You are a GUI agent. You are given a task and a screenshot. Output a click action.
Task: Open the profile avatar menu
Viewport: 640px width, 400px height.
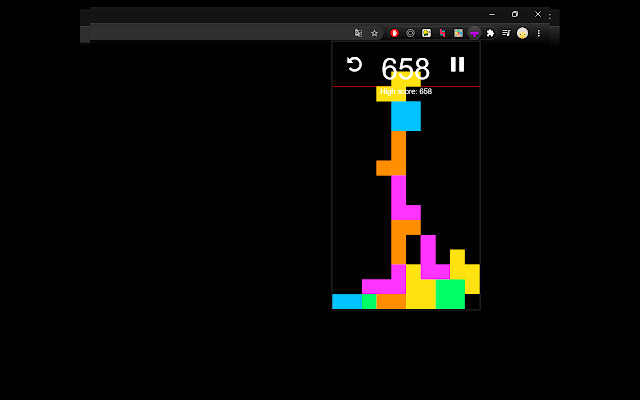(522, 33)
